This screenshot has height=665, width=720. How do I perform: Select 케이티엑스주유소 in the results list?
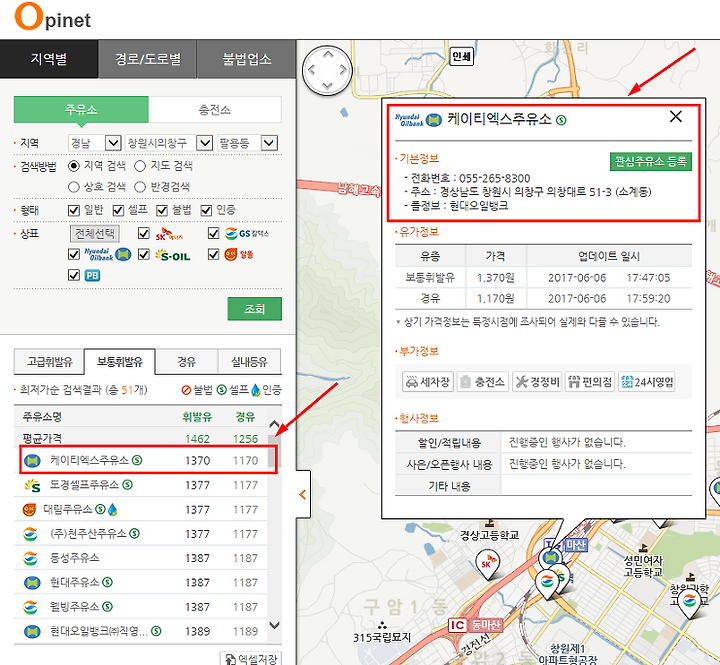coord(143,460)
